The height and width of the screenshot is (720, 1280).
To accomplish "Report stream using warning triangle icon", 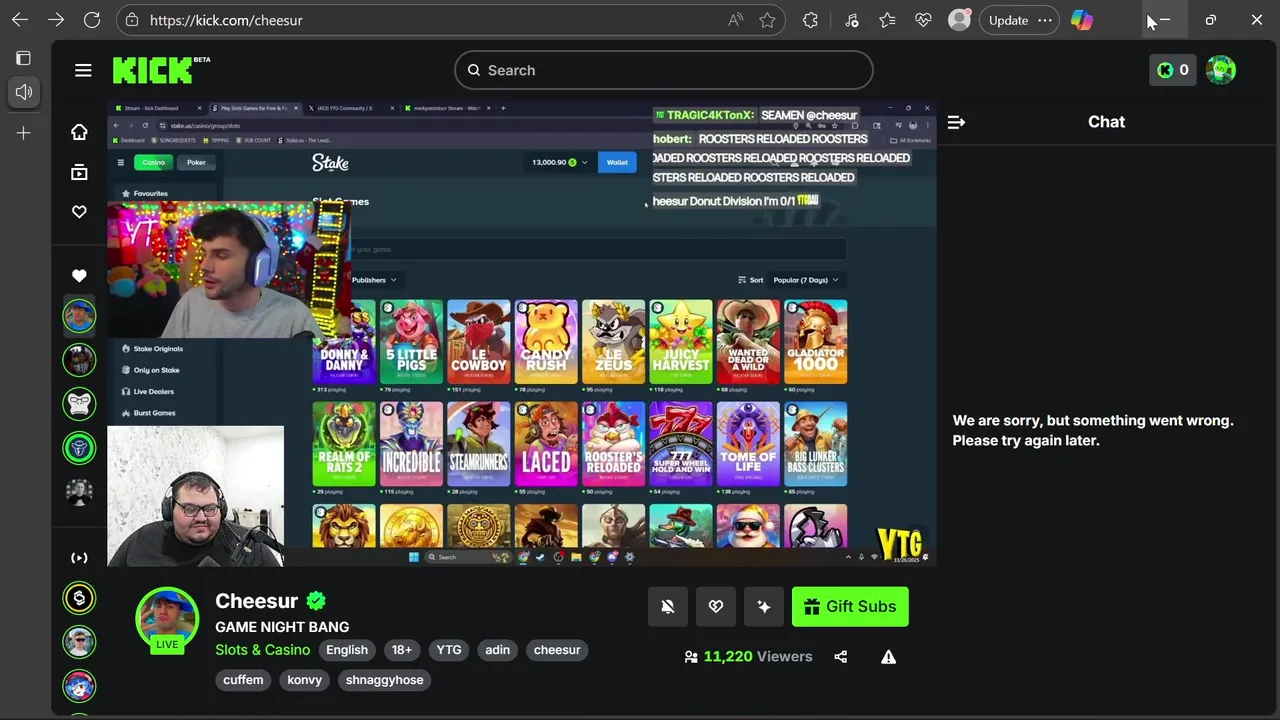I will tap(888, 657).
